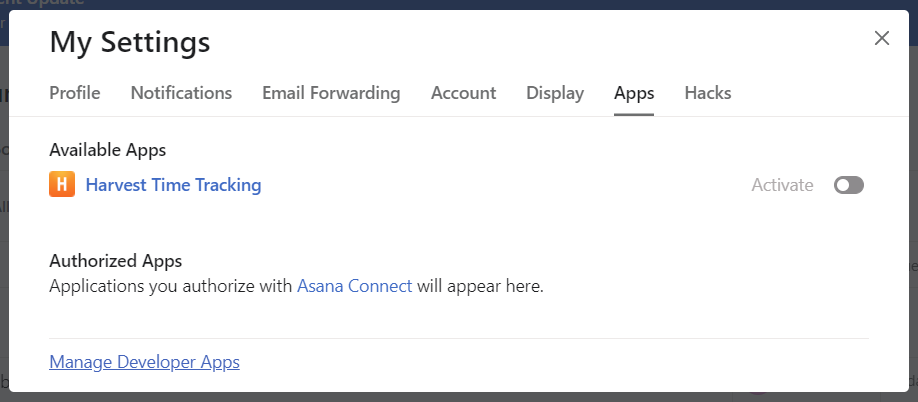Click the "Applications you authorize with" text

[170, 286]
